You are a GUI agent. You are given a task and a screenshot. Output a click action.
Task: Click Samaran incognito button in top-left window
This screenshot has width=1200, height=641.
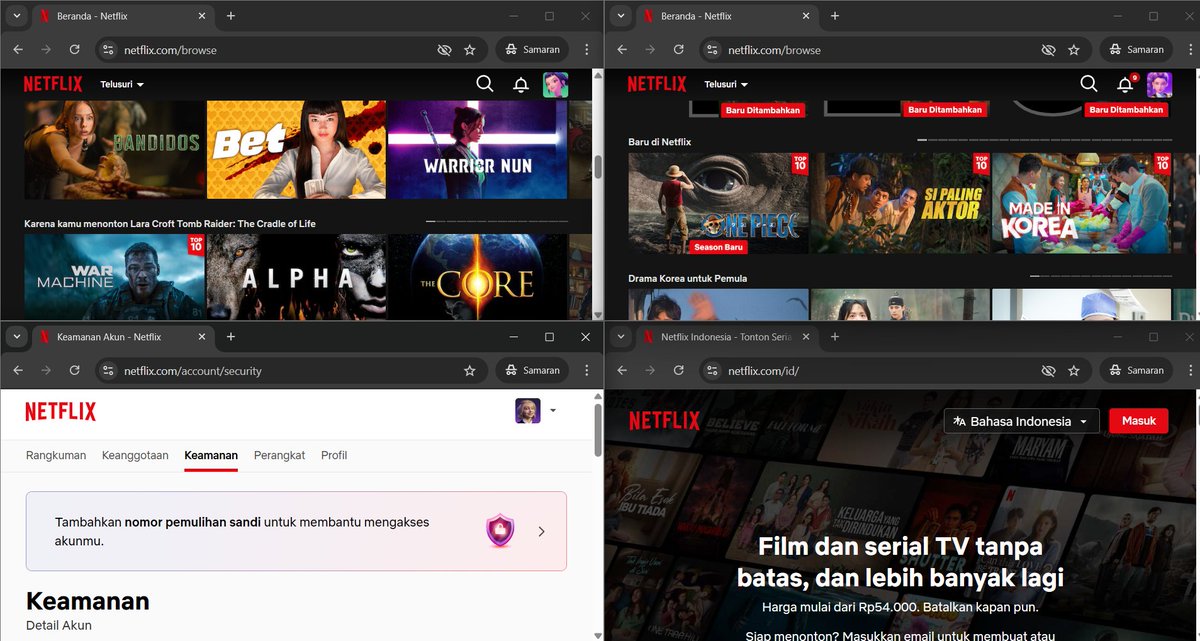click(x=532, y=50)
